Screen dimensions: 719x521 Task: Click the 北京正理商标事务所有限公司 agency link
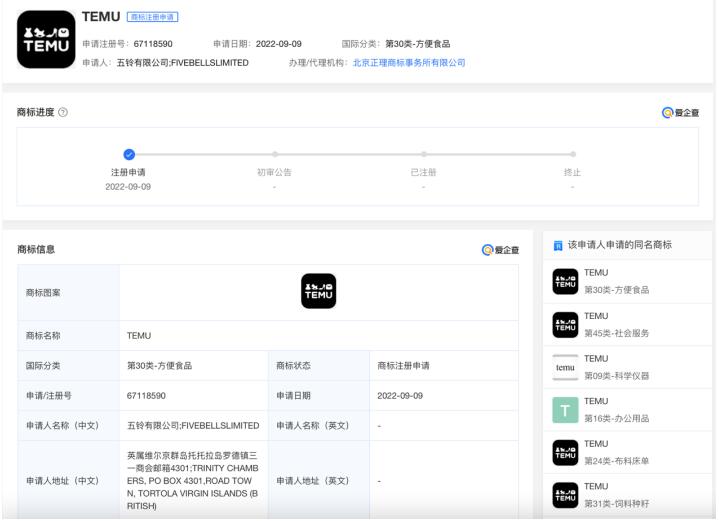click(409, 62)
